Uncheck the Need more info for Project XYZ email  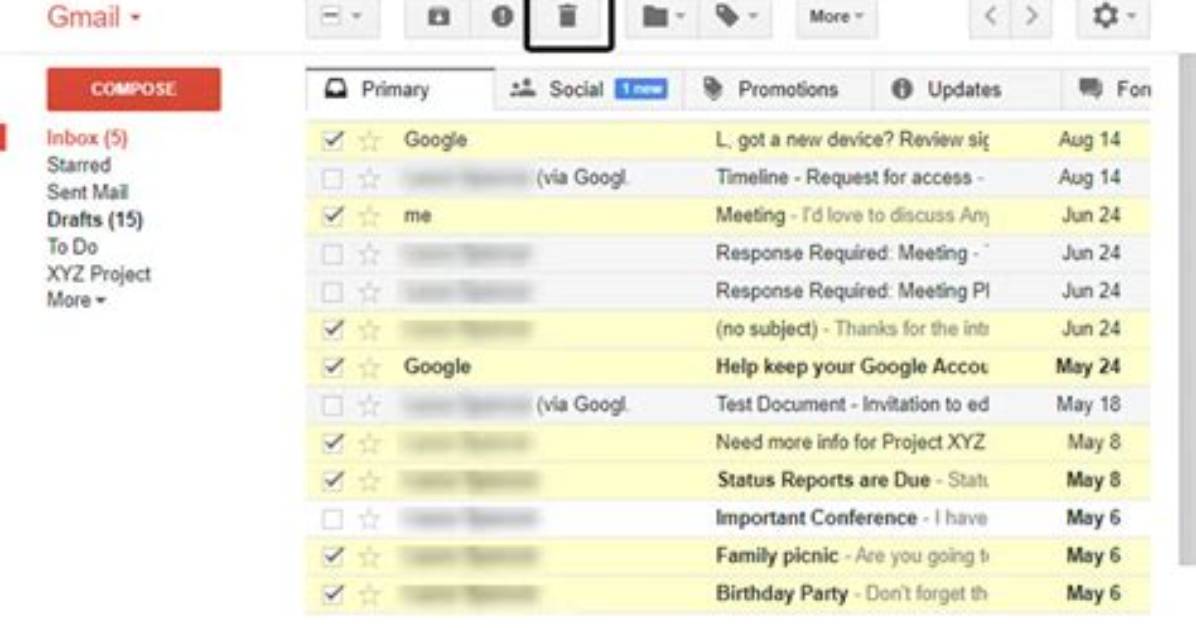pos(333,443)
